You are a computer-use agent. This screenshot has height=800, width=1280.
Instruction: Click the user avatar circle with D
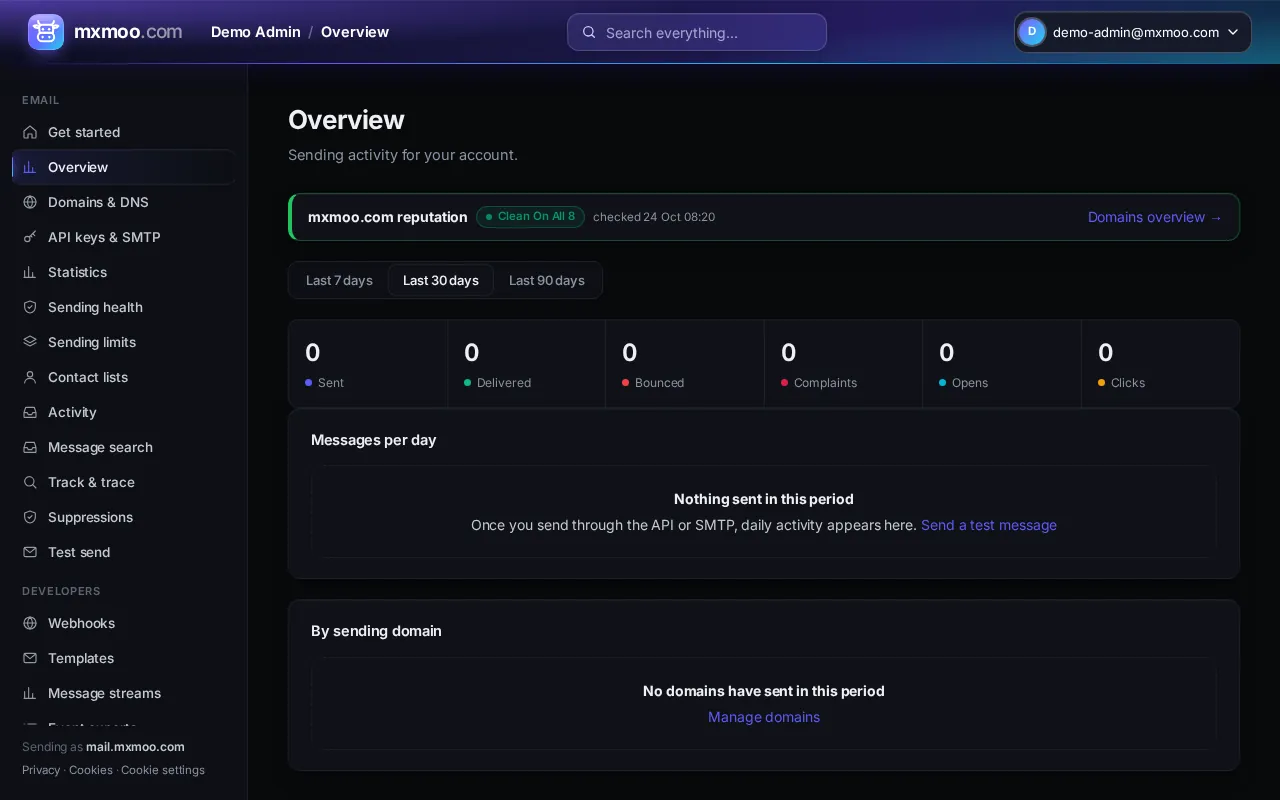click(x=1032, y=32)
